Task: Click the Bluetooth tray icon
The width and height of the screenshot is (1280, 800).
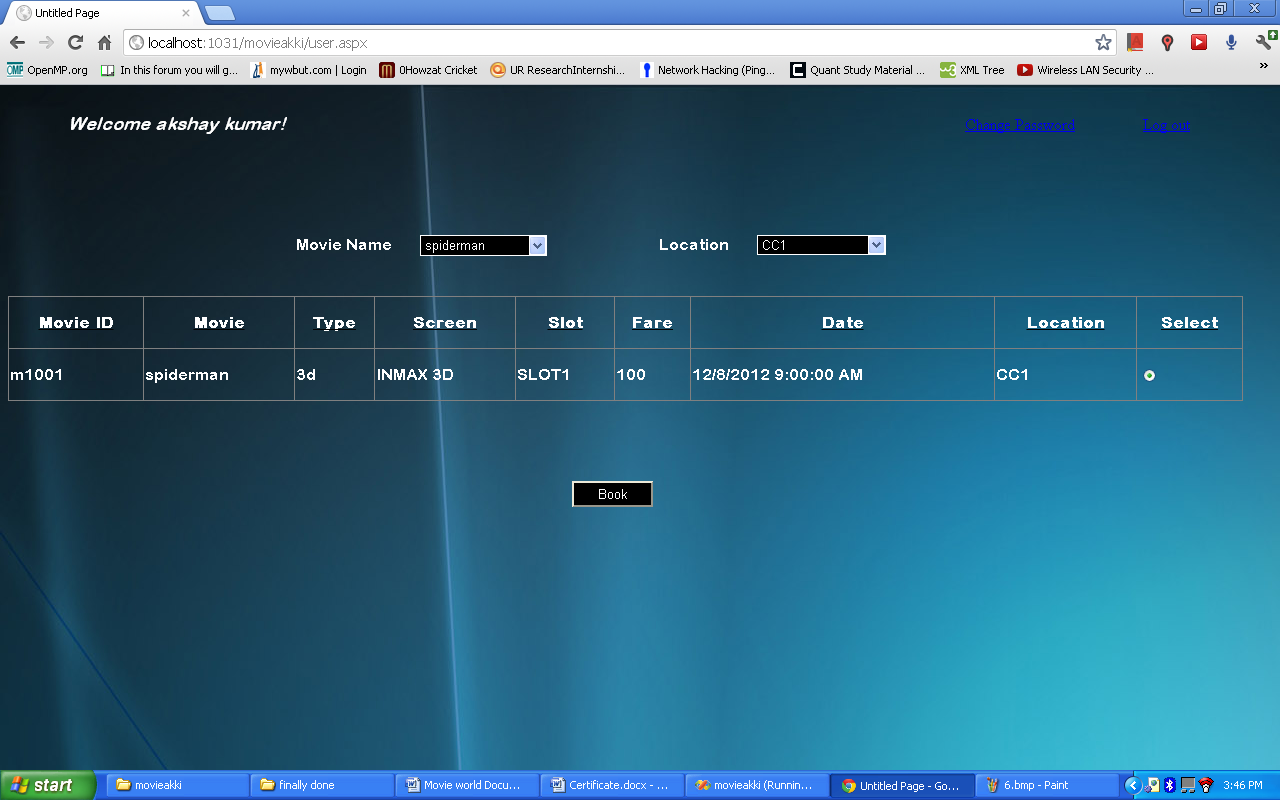Action: point(1170,785)
